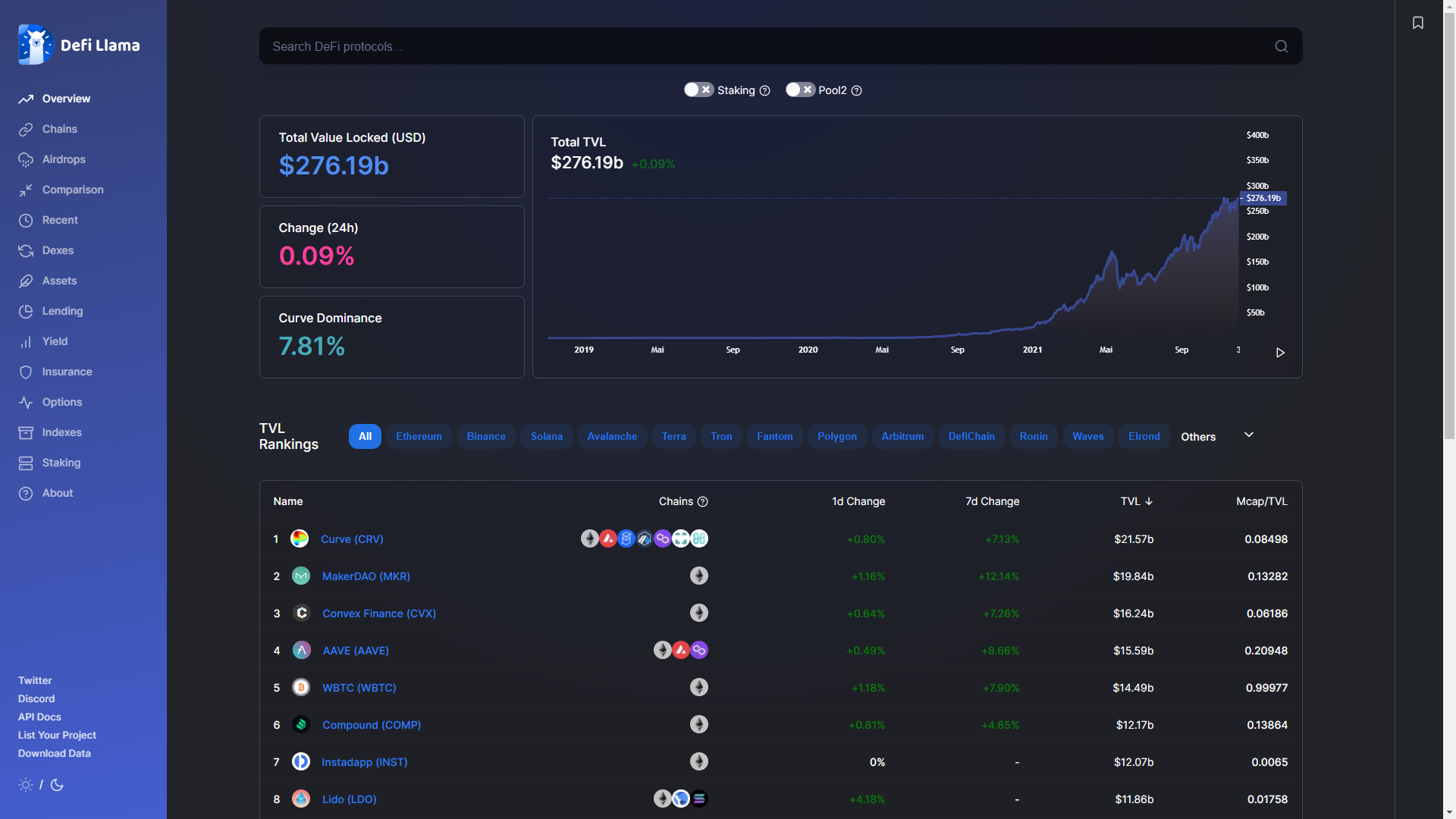Image resolution: width=1456 pixels, height=819 pixels.
Task: Enable the Pool2 toggle
Action: (x=799, y=89)
